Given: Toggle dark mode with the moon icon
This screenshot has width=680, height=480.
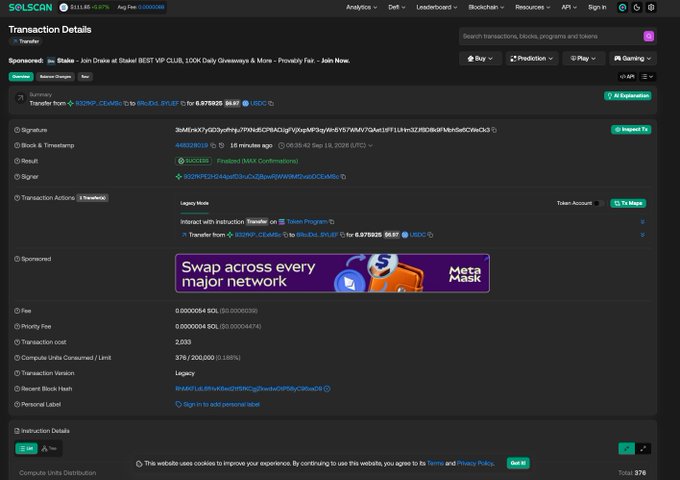Looking at the screenshot, I should click(x=637, y=7).
